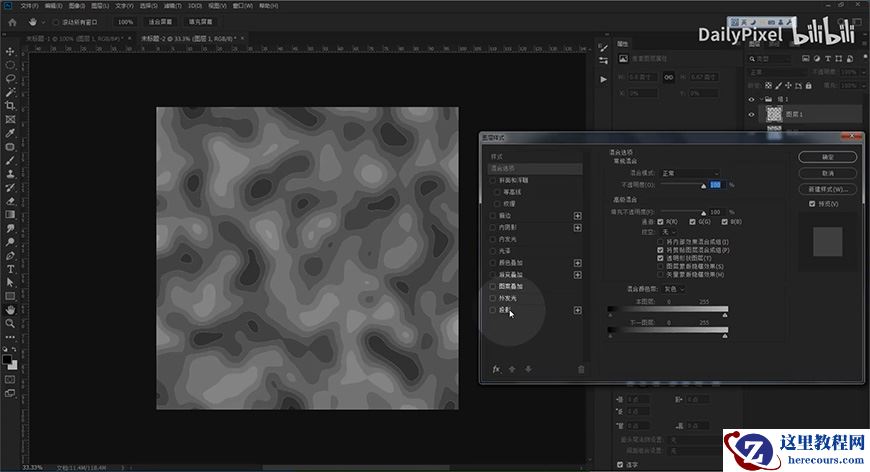Select the Elliptical Marquee tool
This screenshot has height=472, width=870.
click(10, 65)
